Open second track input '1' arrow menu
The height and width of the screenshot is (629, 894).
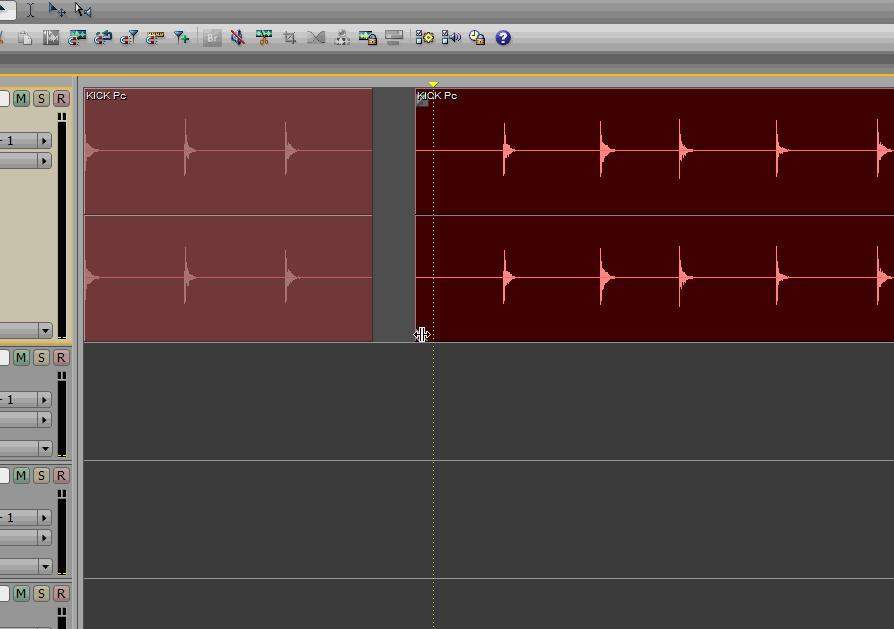tap(44, 400)
